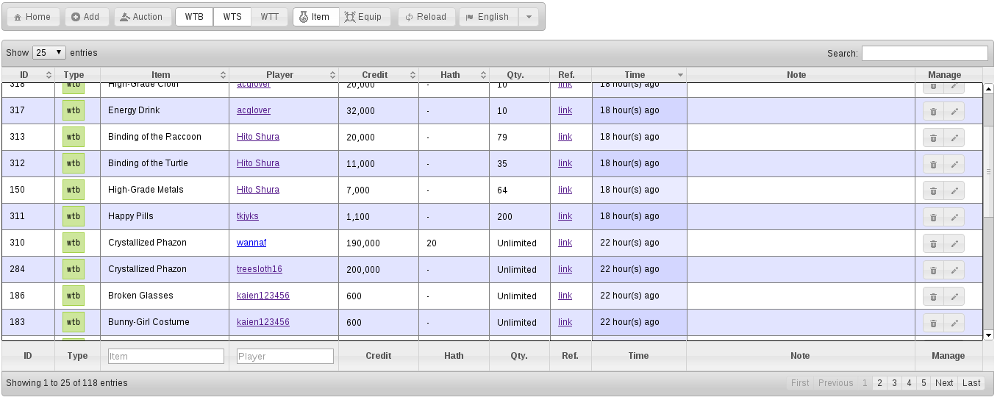Edit the High-Grade Metals entry
This screenshot has width=1000, height=400.
click(x=954, y=191)
